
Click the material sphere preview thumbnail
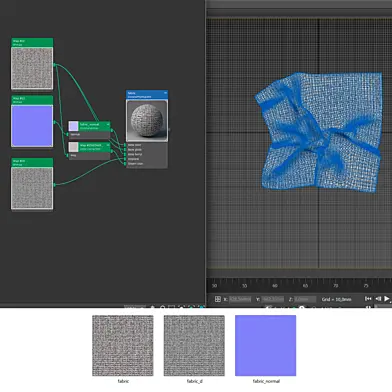[x=147, y=121]
